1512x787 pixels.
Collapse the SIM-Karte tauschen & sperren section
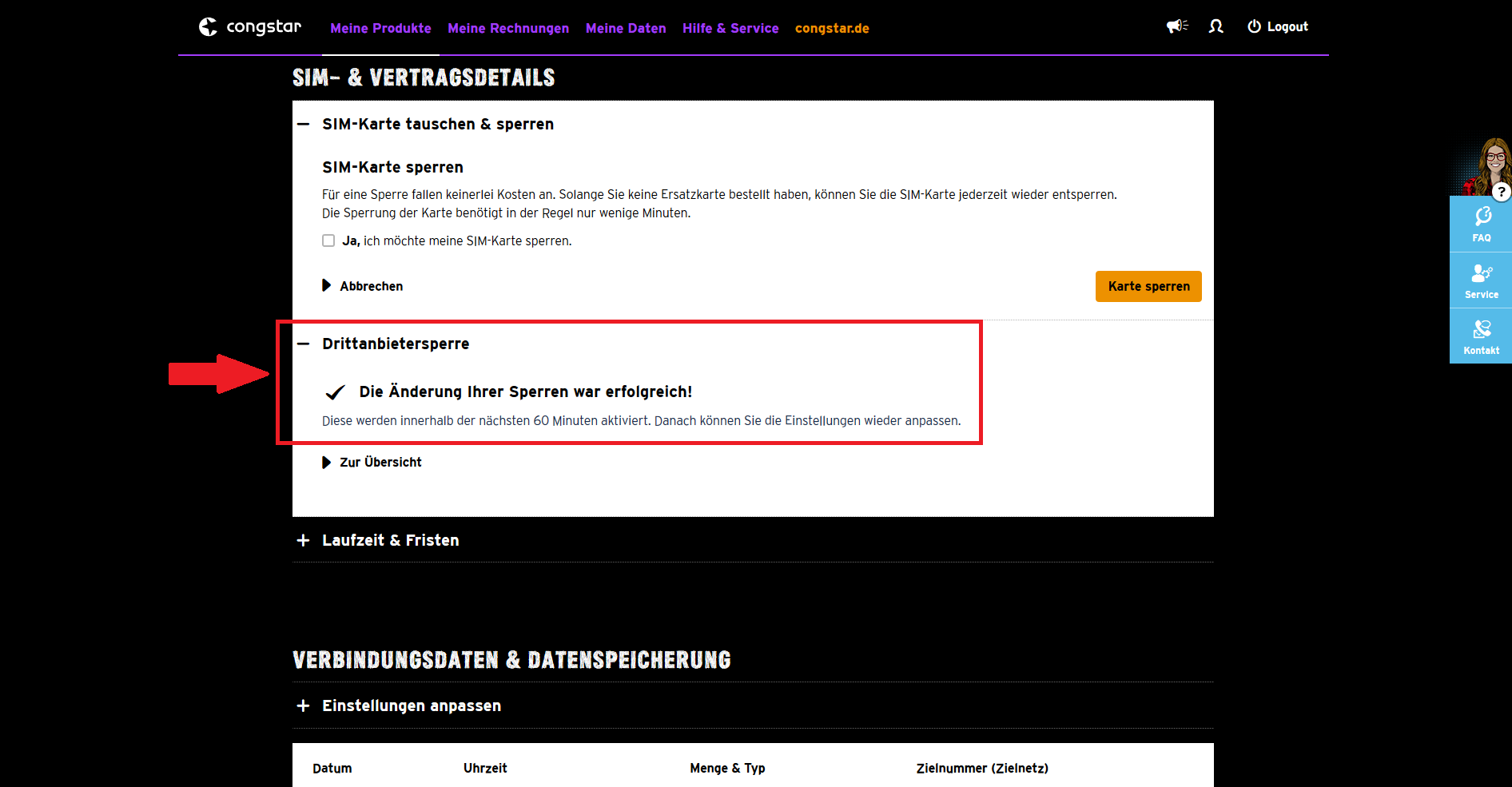tap(304, 124)
